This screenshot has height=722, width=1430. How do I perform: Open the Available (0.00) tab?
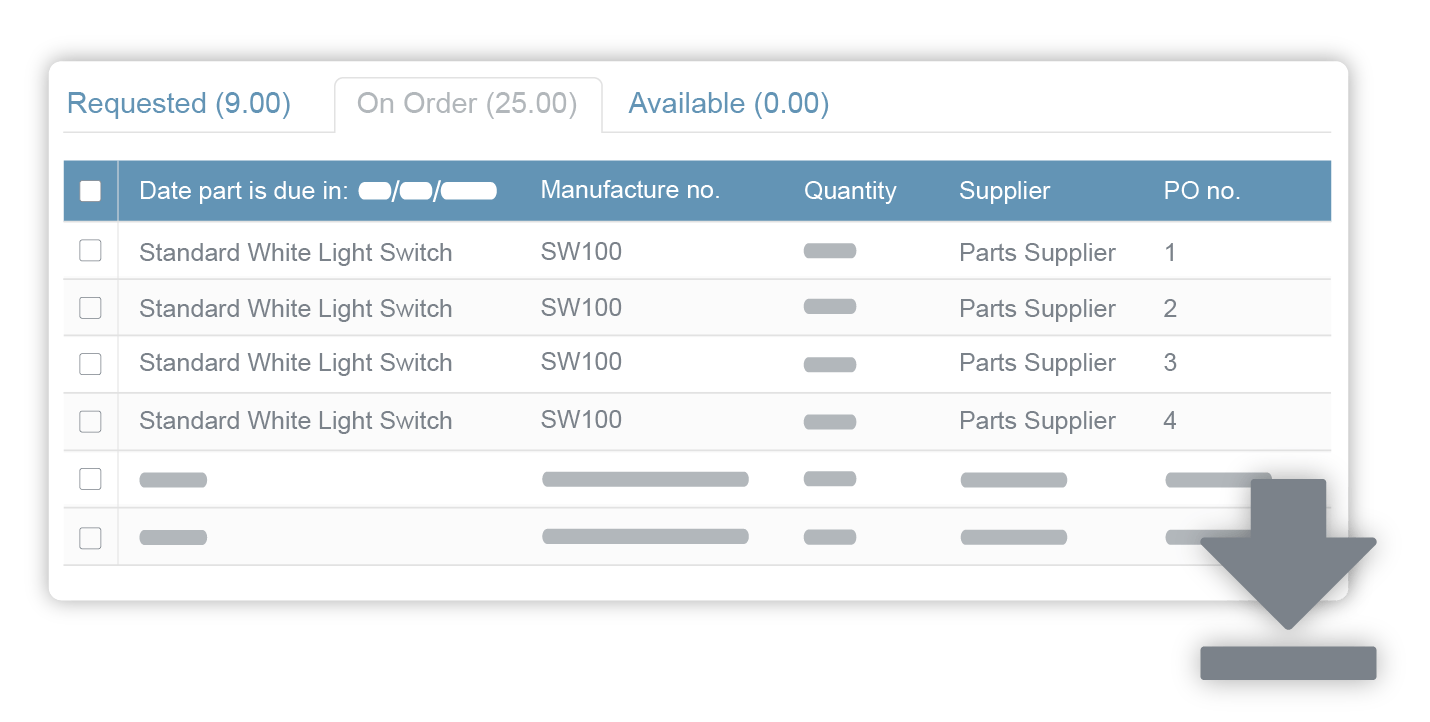coord(728,104)
